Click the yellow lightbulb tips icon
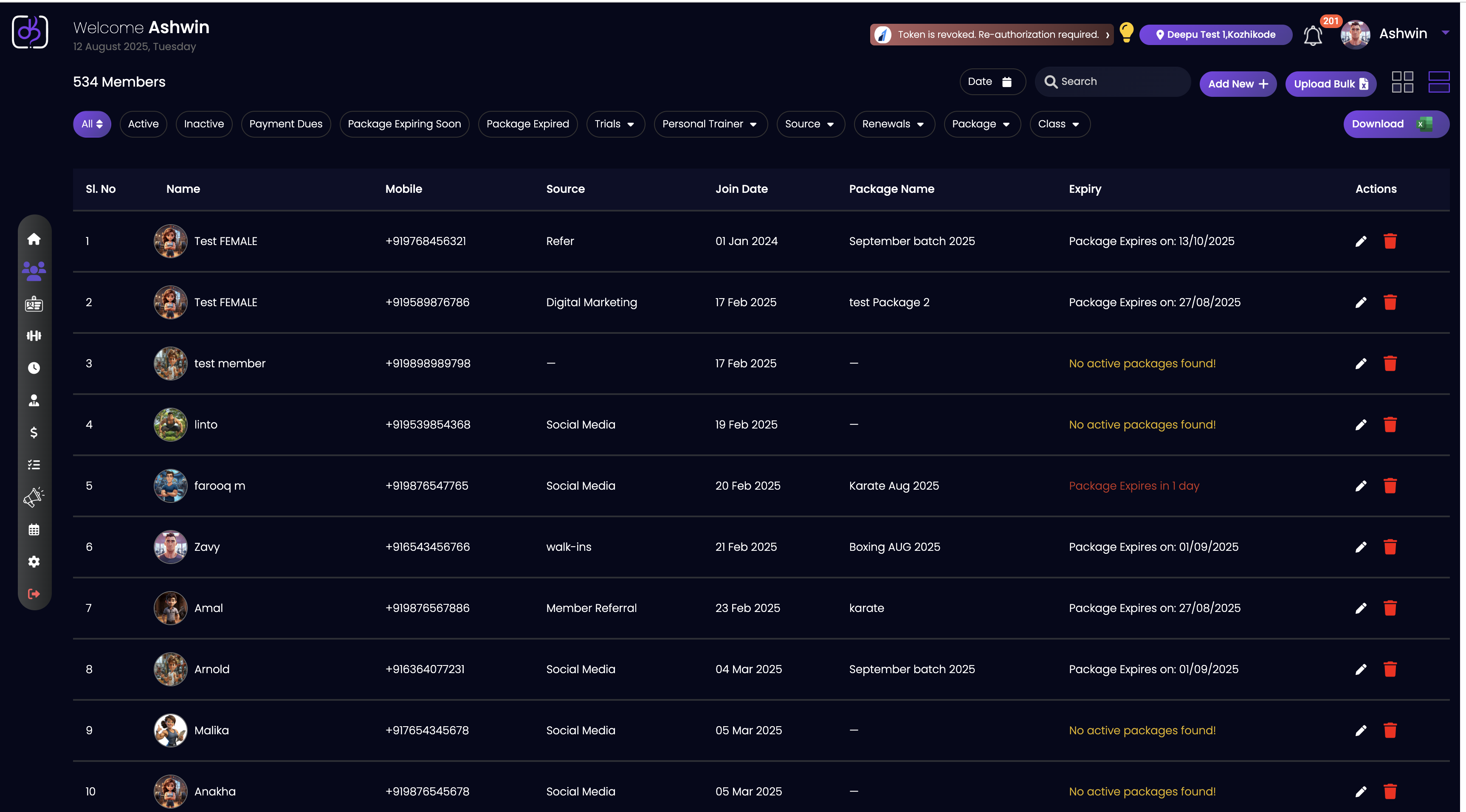The image size is (1466, 812). 1126,32
